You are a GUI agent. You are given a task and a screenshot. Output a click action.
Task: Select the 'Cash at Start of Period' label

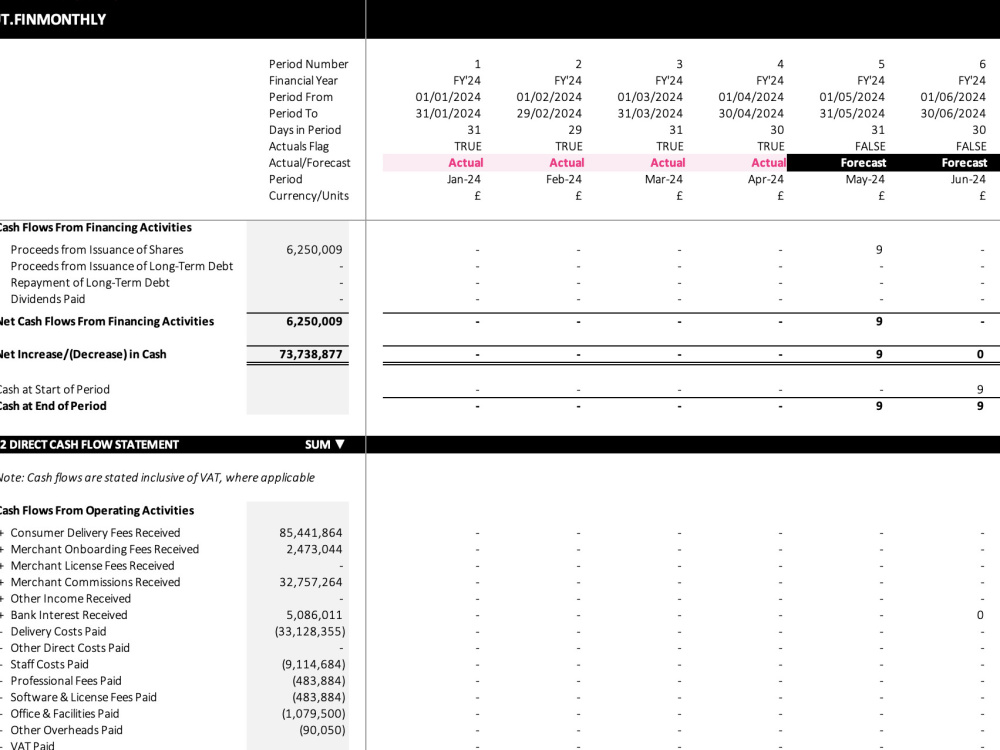pyautogui.click(x=54, y=390)
